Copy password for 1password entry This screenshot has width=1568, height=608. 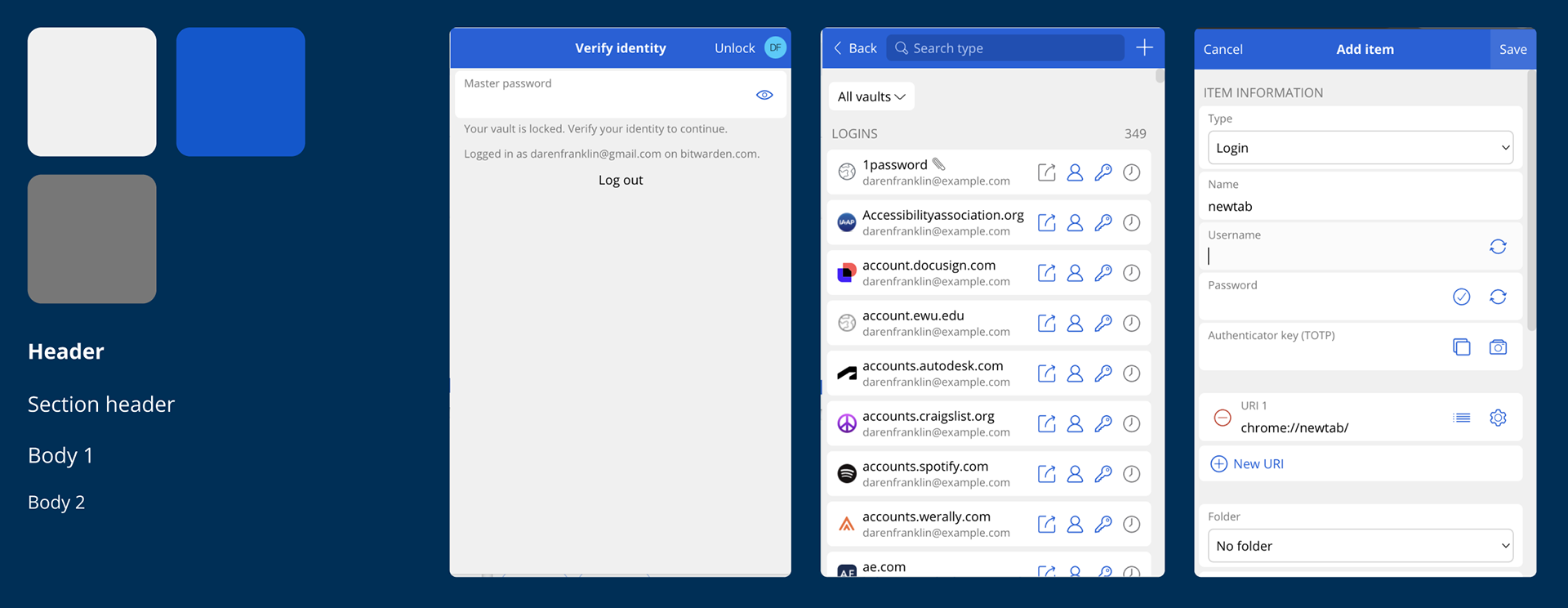click(1103, 172)
